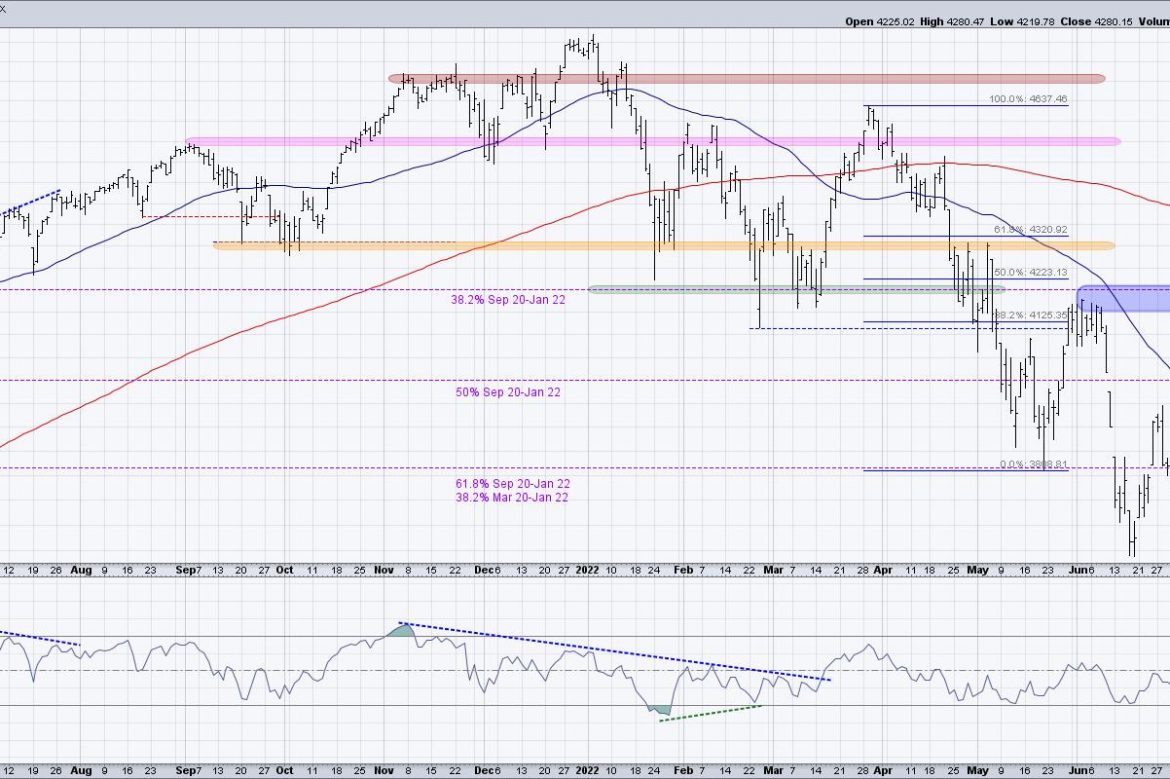Click the shaded overbought RSI peak in November
The width and height of the screenshot is (1170, 779).
401,629
